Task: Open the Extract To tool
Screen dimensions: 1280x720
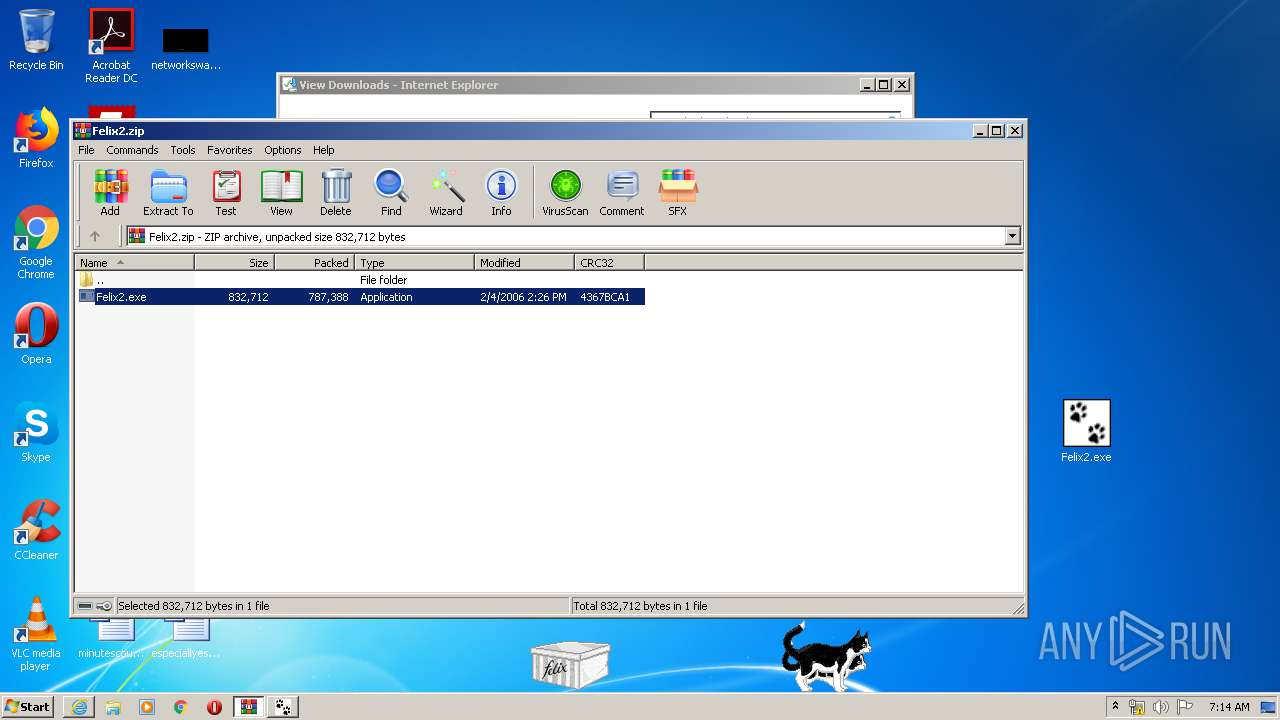Action: [168, 192]
